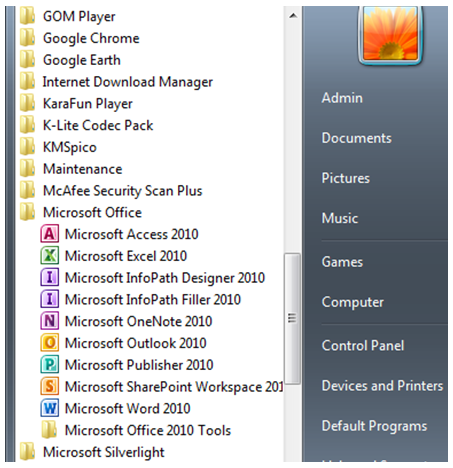
Task: Select Microsoft Outlook 2010 text
Action: tap(135, 343)
